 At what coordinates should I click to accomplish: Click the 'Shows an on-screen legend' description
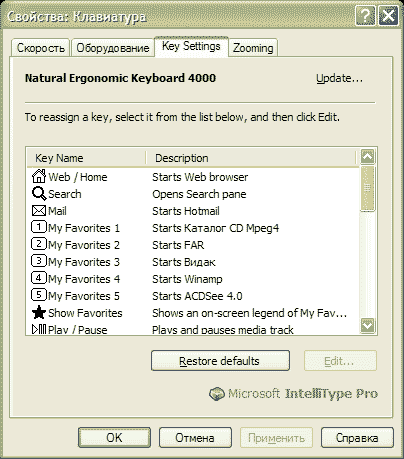pos(250,313)
